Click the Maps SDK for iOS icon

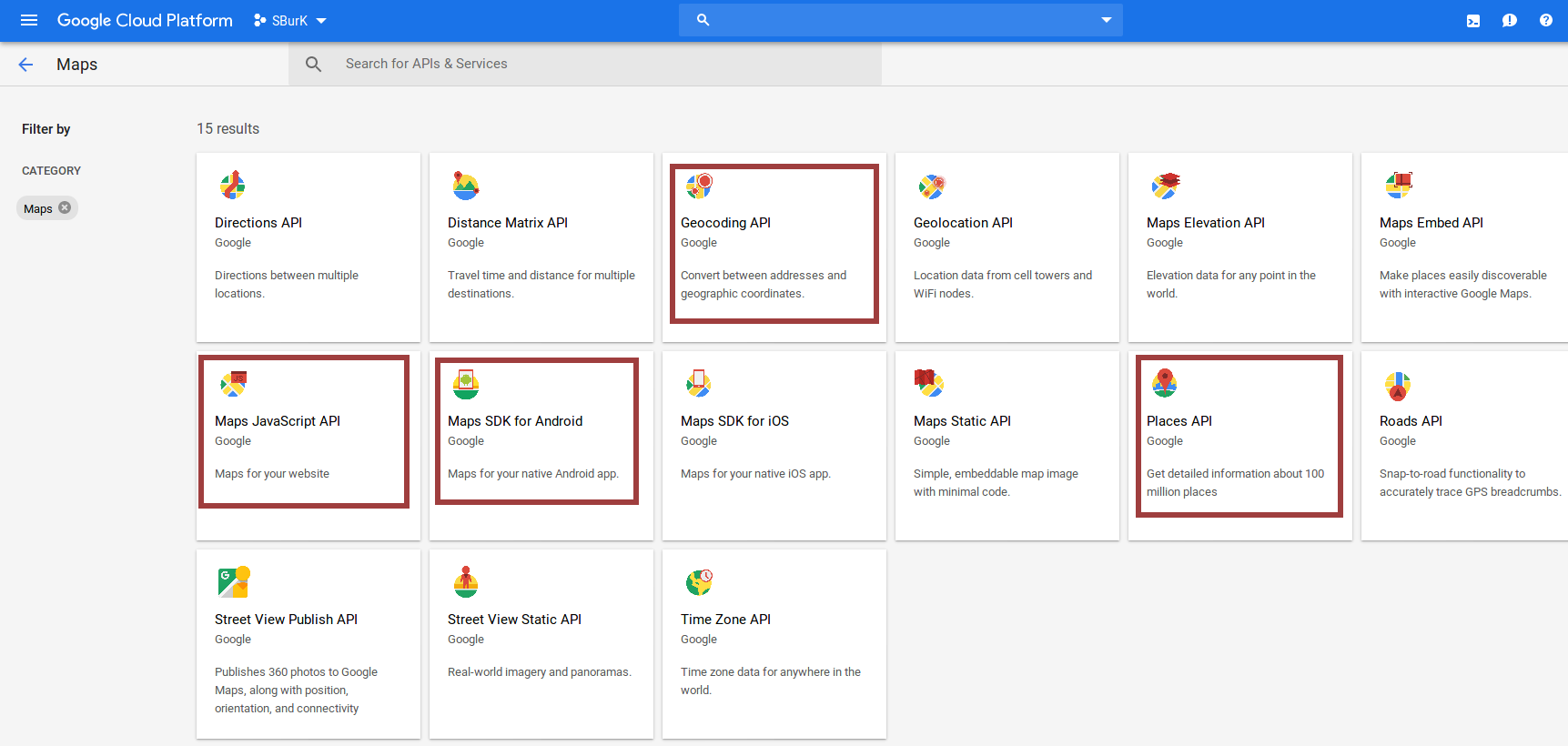(x=699, y=383)
